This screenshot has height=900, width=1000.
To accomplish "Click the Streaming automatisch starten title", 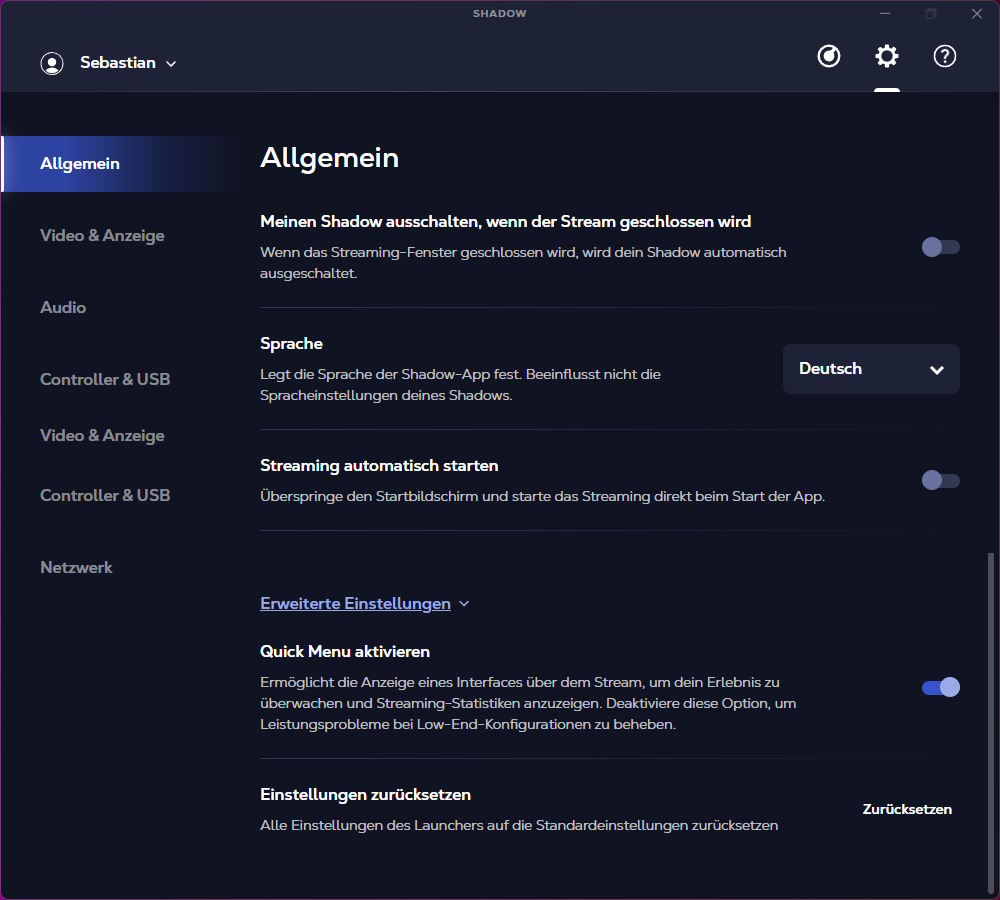I will pyautogui.click(x=379, y=466).
